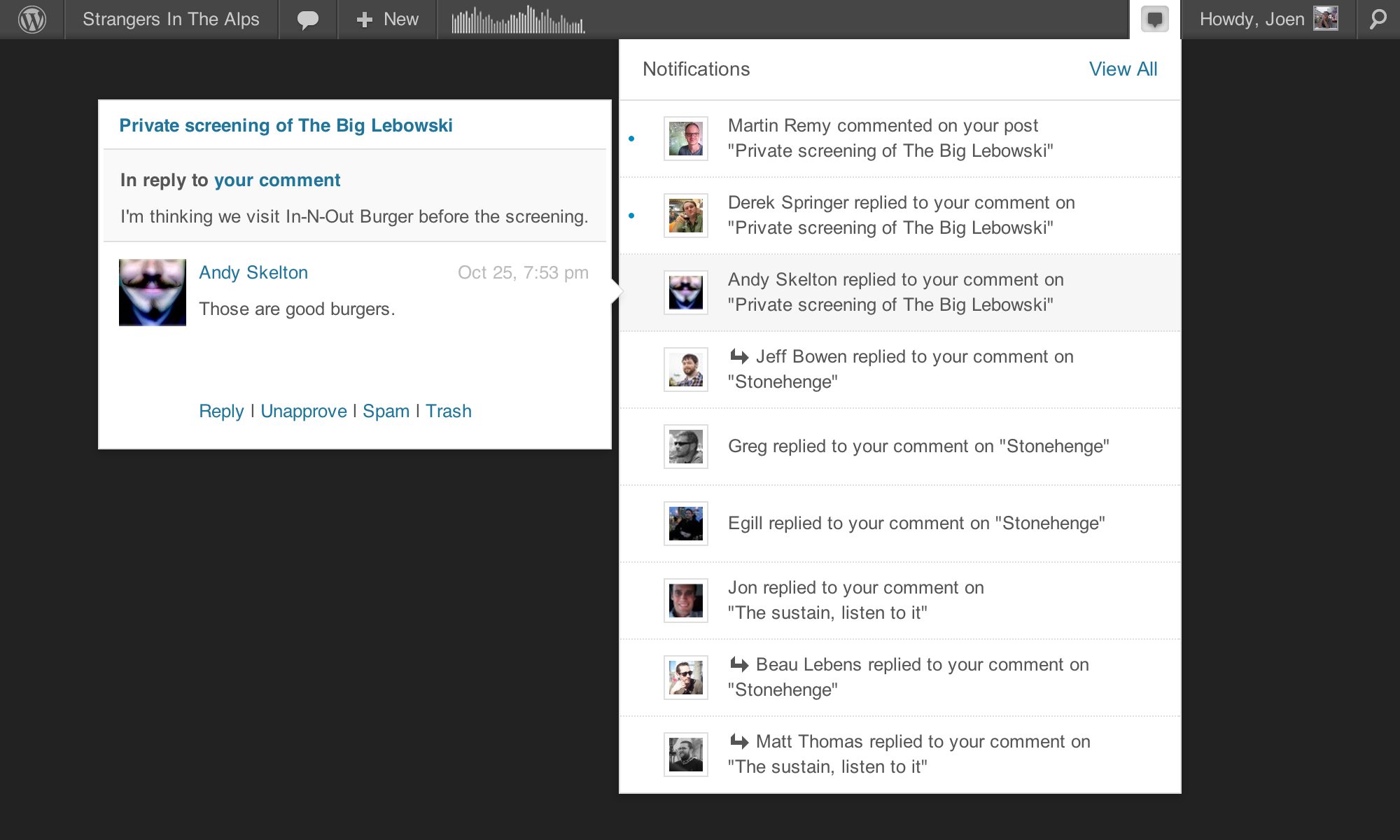Open Strangers In The Alps site menu
This screenshot has width=1400, height=840.
click(x=171, y=19)
